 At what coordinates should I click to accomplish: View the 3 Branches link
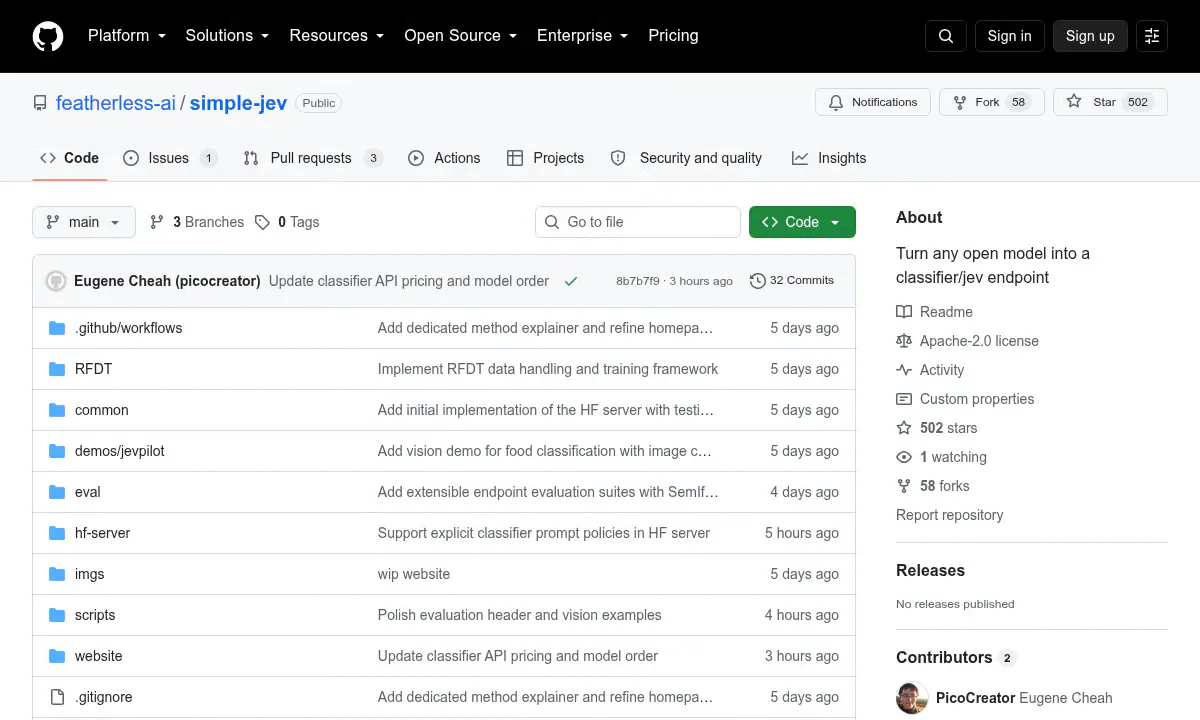[x=197, y=222]
